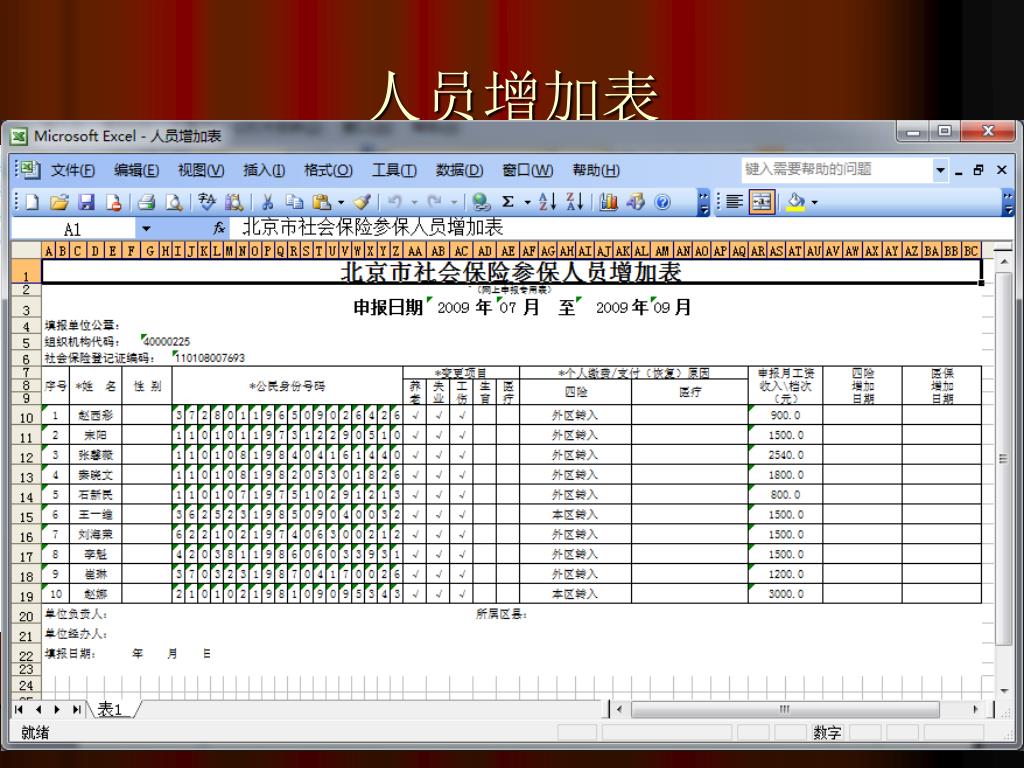Open the 格式(O) menu

tap(328, 170)
